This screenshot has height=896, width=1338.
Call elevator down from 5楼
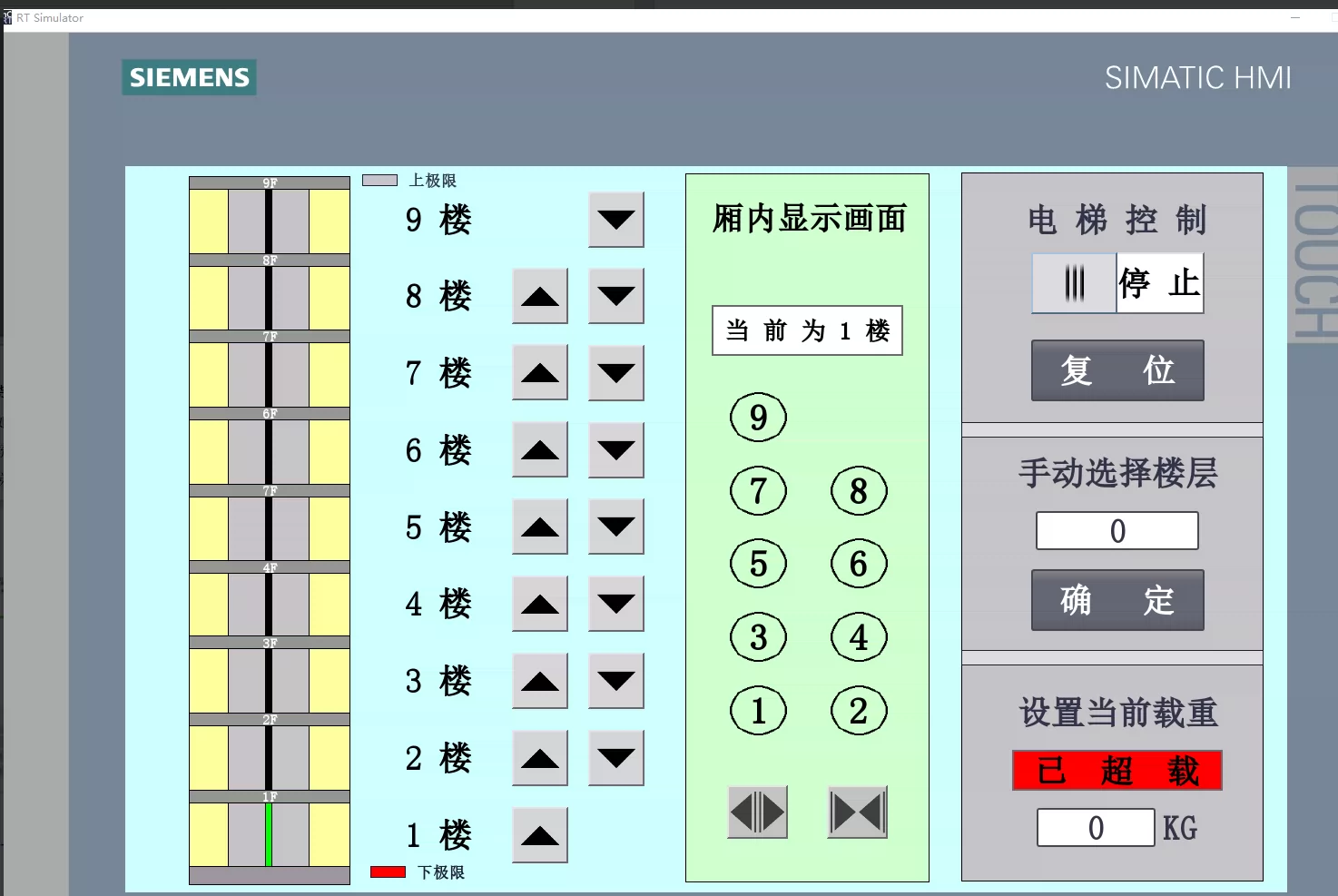(616, 527)
